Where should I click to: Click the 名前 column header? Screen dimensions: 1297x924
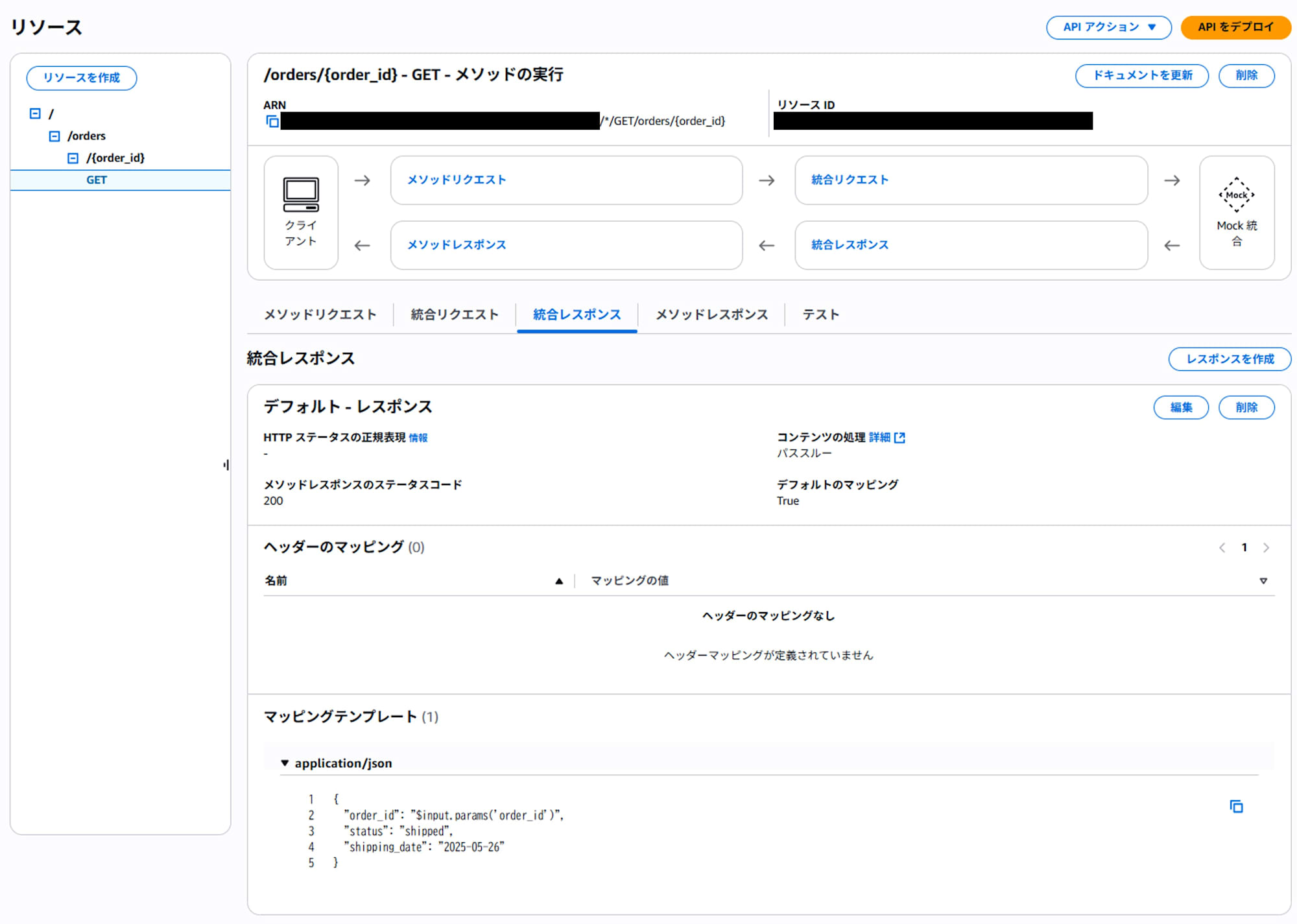point(276,581)
